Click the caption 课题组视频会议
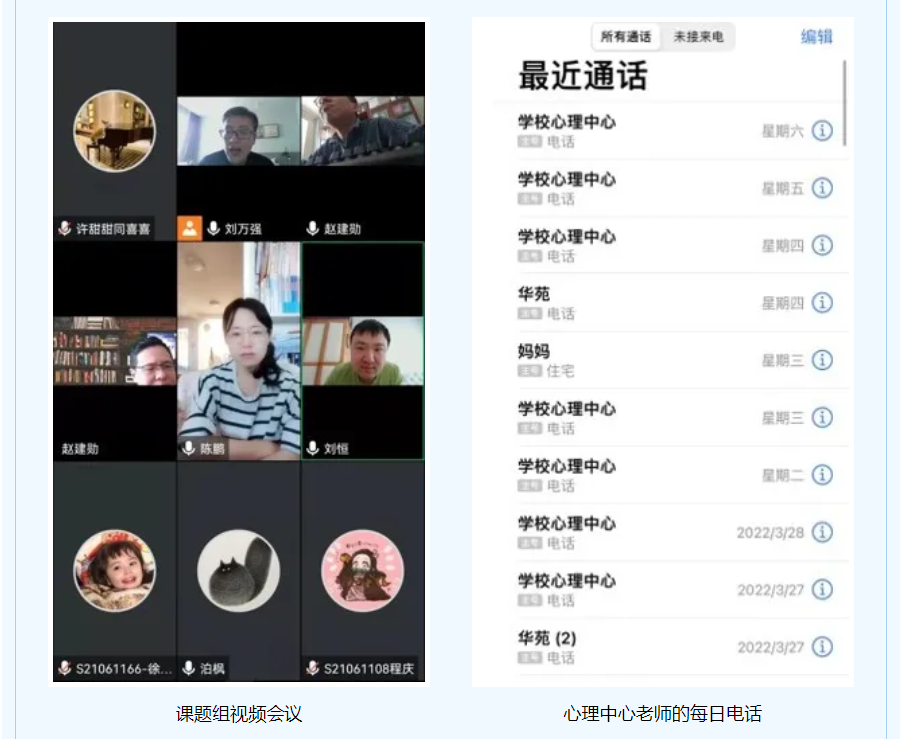This screenshot has width=904, height=739. pos(239,714)
